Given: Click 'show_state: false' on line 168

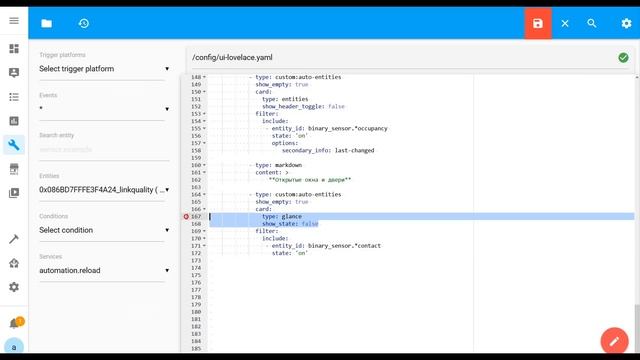Looking at the screenshot, I should tap(290, 224).
